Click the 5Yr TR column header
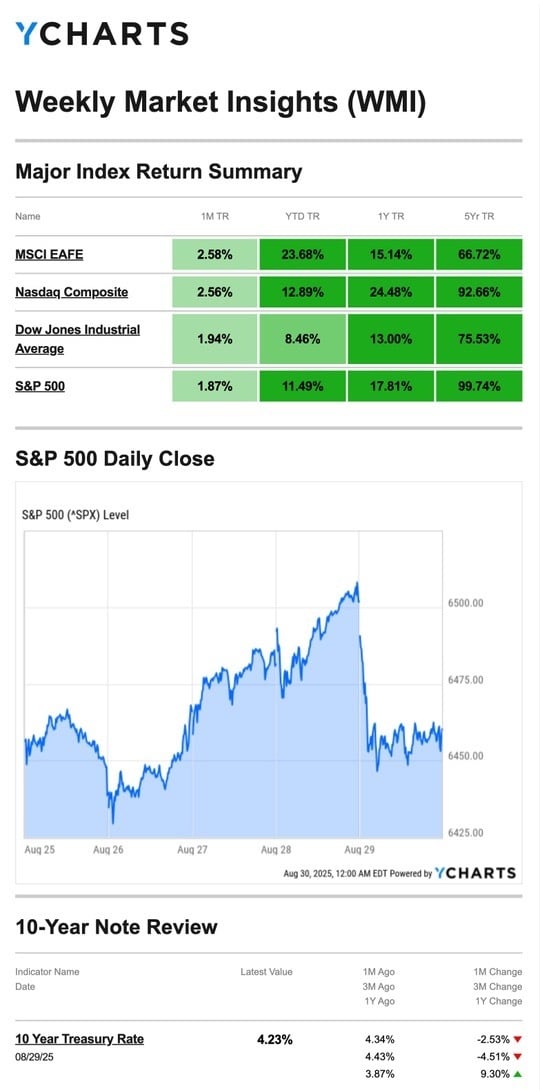 478,217
